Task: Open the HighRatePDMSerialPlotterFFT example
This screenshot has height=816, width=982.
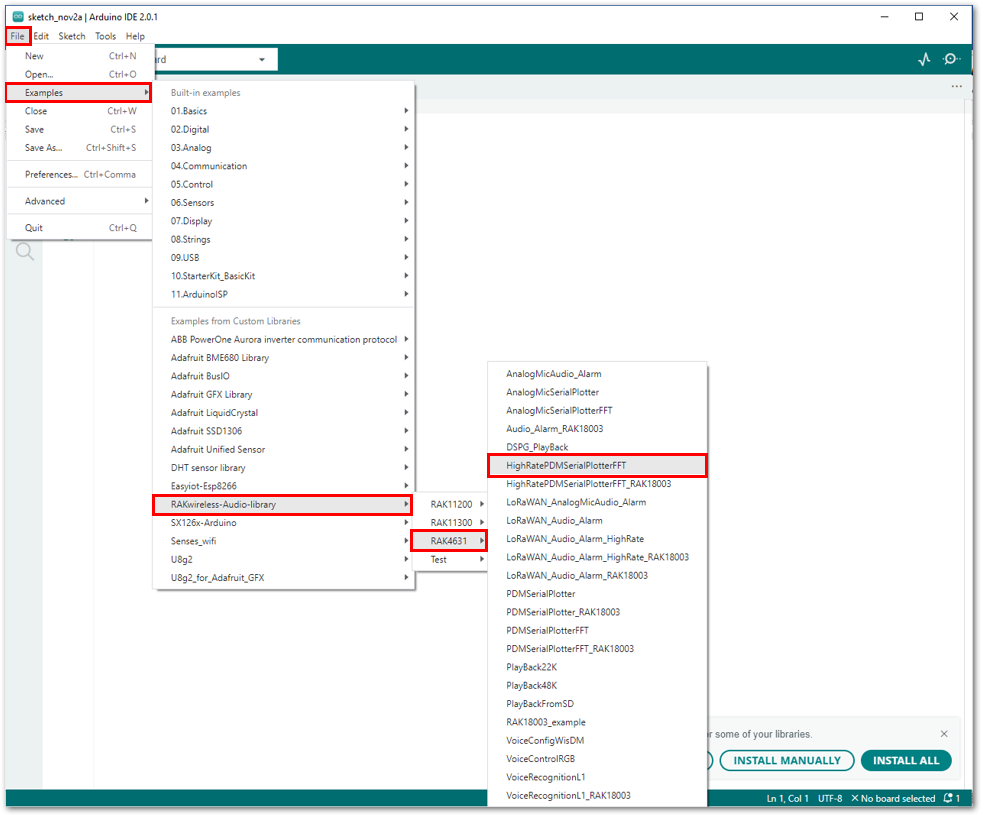Action: tap(597, 466)
